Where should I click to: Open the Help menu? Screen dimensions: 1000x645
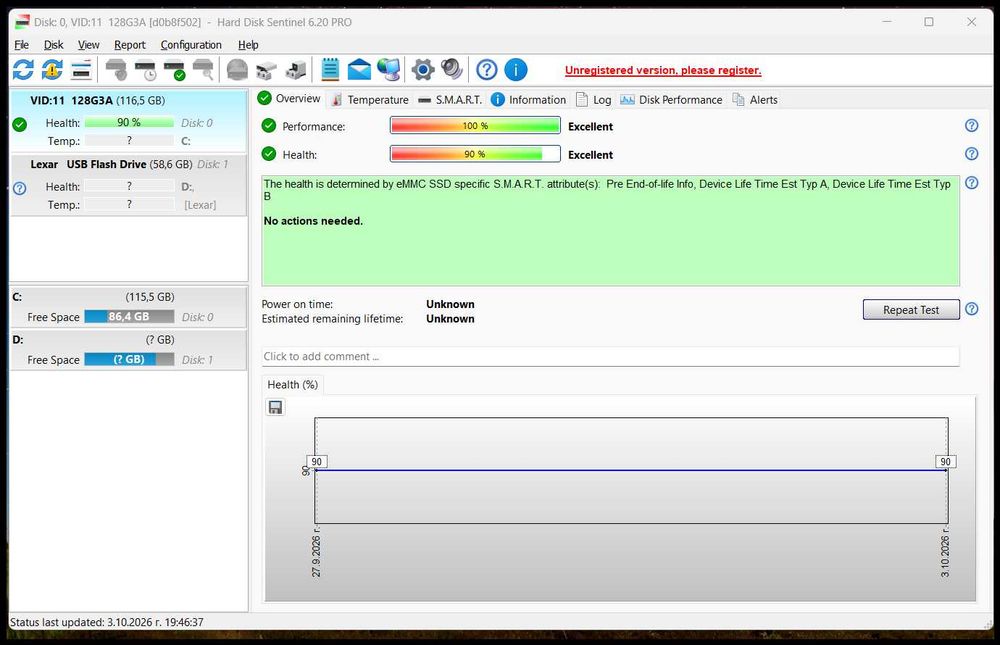(x=248, y=45)
